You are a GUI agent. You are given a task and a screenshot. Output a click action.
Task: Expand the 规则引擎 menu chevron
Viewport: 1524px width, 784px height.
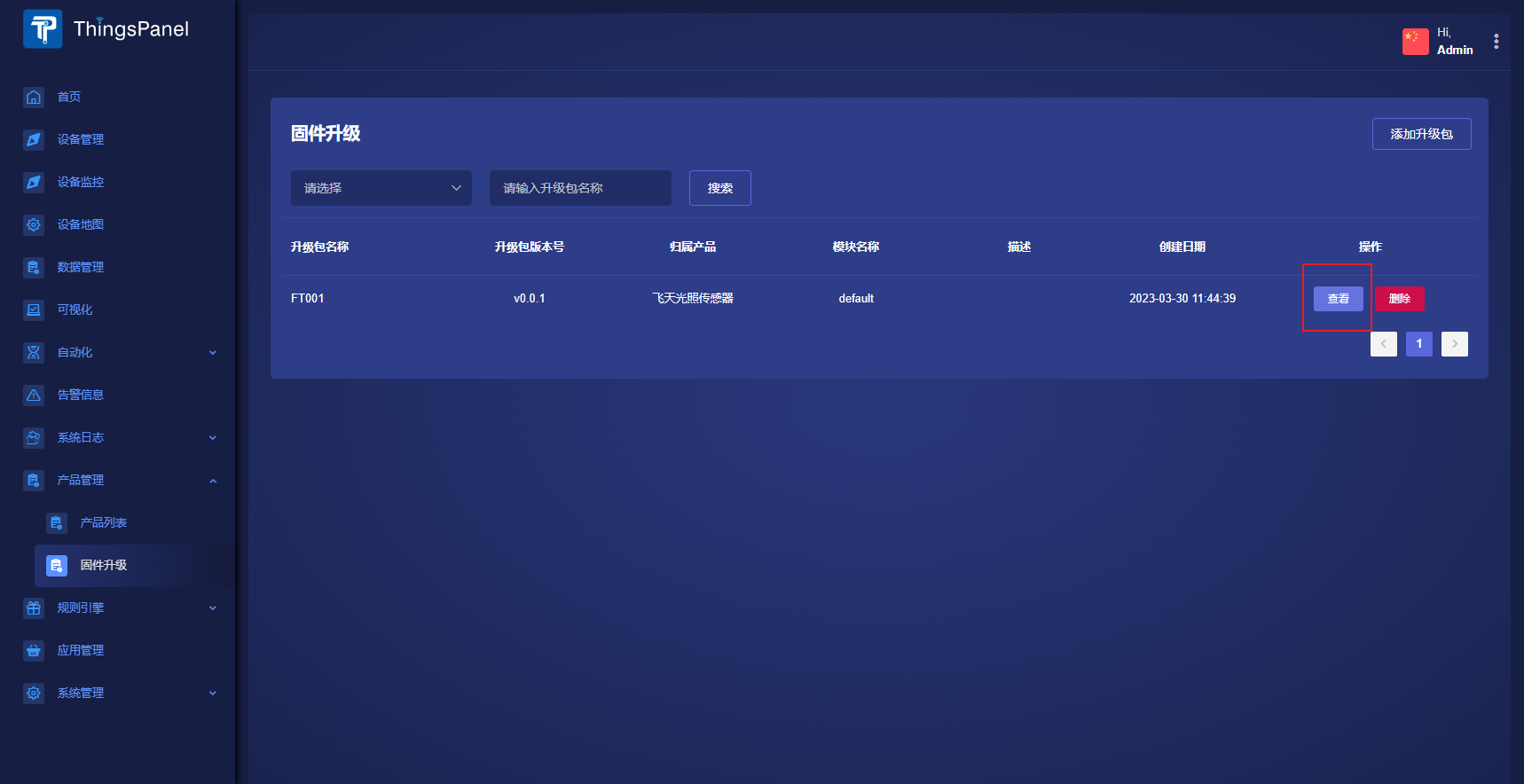[213, 608]
